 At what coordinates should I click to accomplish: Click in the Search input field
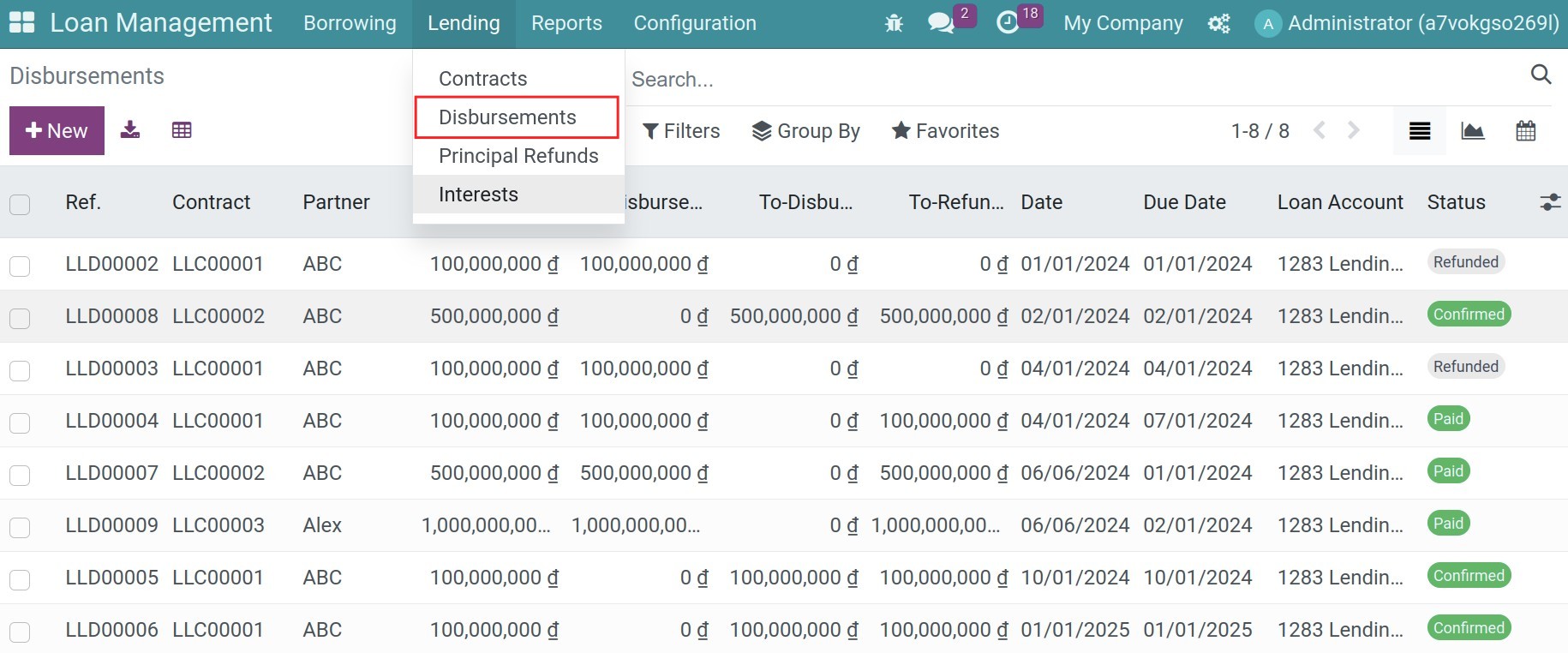coord(1075,80)
